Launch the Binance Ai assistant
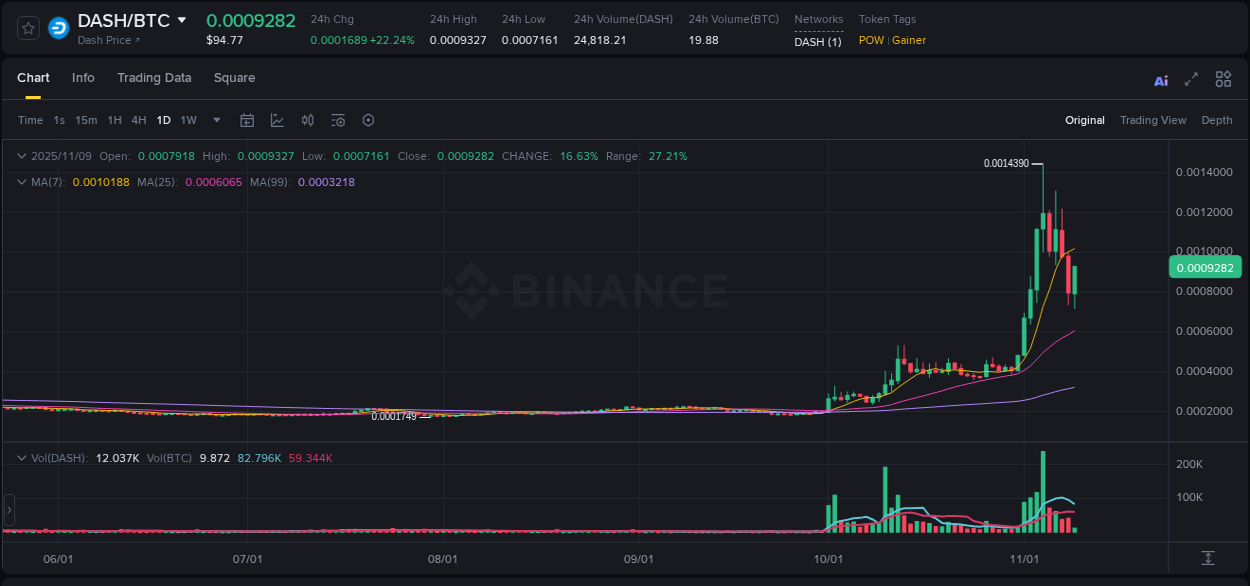The image size is (1250, 586). coord(1160,79)
